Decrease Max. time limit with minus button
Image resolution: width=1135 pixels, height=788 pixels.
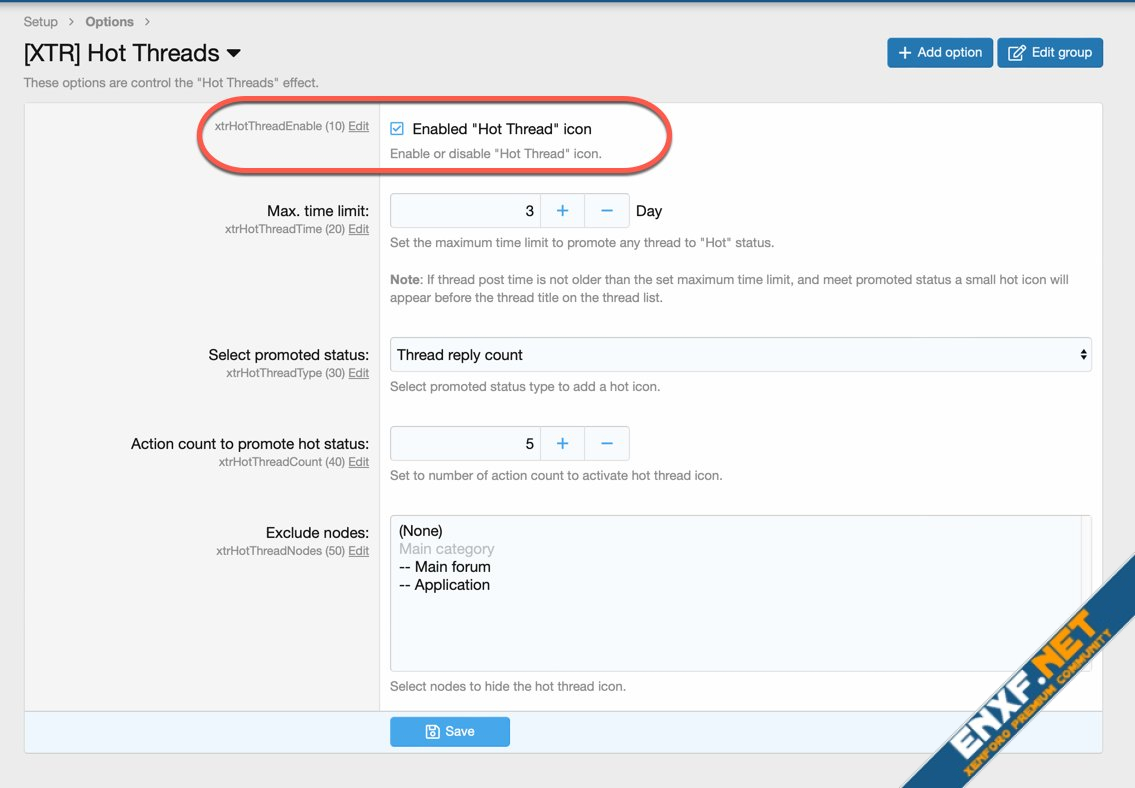606,211
